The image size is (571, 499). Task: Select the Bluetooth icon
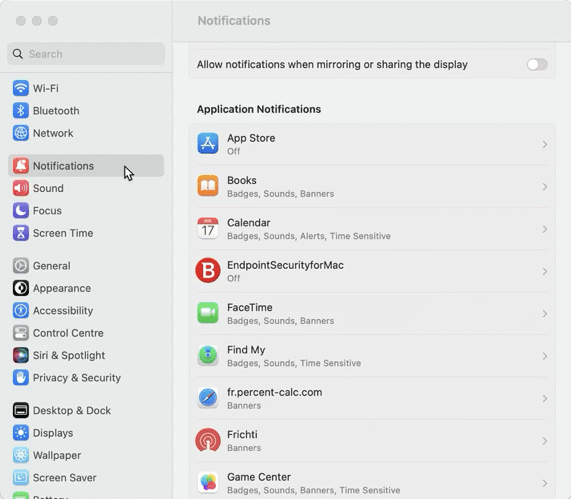pos(21,111)
